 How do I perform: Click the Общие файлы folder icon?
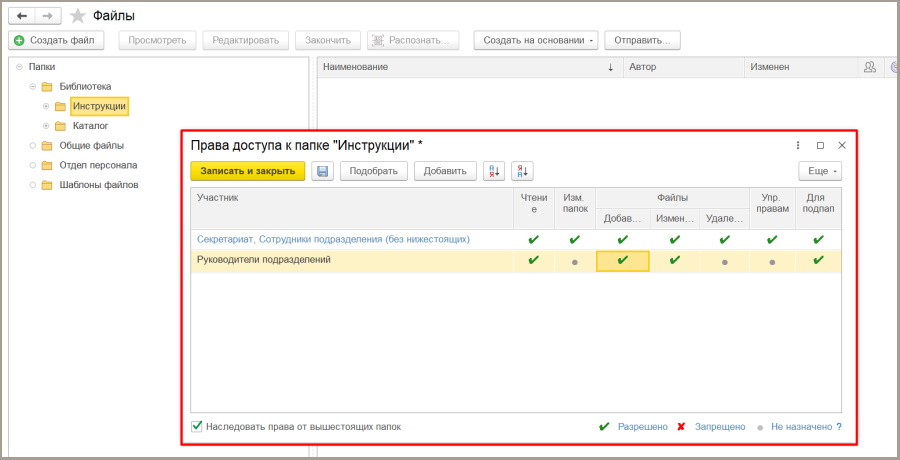[47, 146]
